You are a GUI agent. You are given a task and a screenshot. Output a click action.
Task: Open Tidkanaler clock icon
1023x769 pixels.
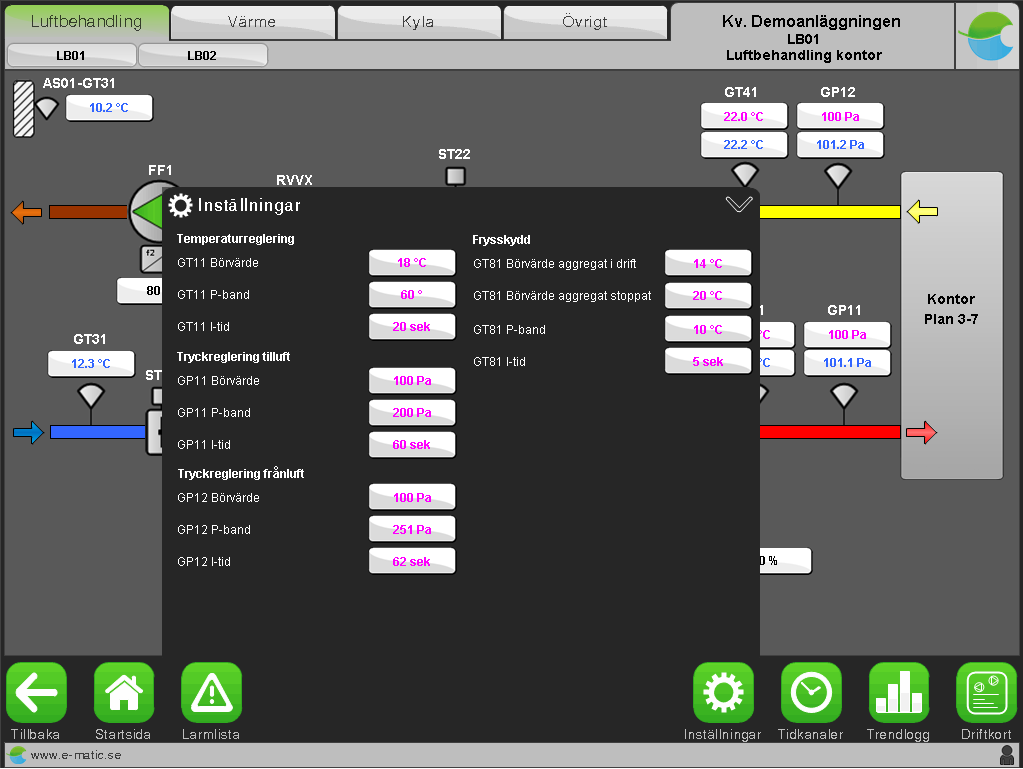click(x=811, y=692)
